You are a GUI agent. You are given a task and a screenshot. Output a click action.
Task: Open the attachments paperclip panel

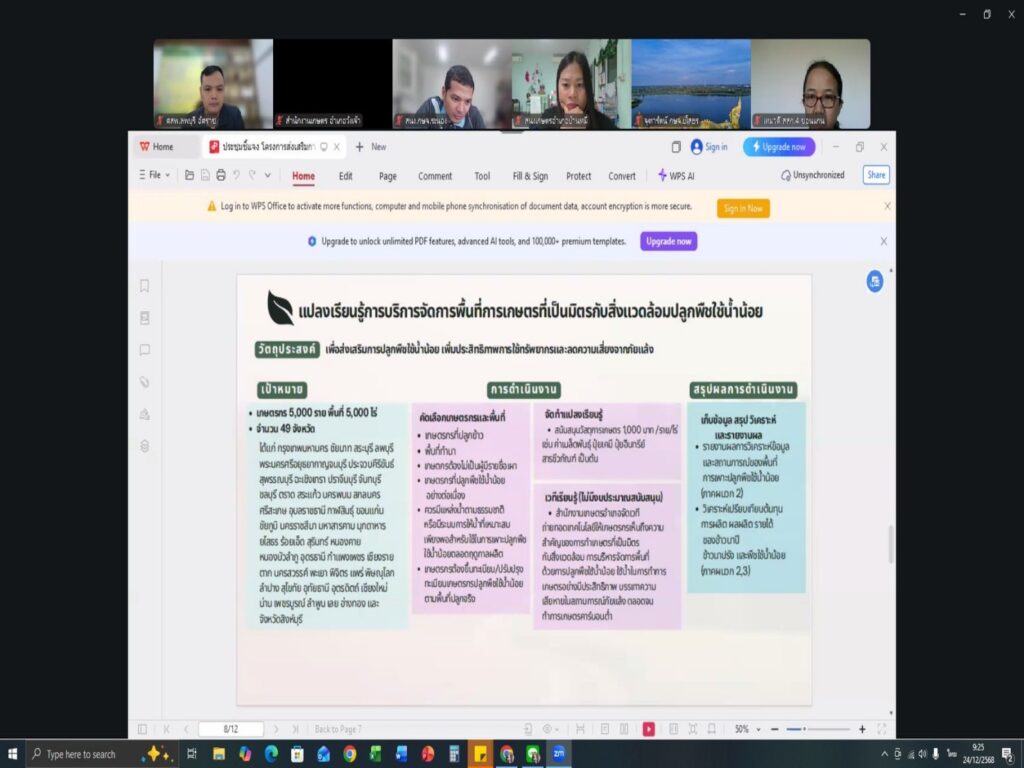[x=144, y=382]
